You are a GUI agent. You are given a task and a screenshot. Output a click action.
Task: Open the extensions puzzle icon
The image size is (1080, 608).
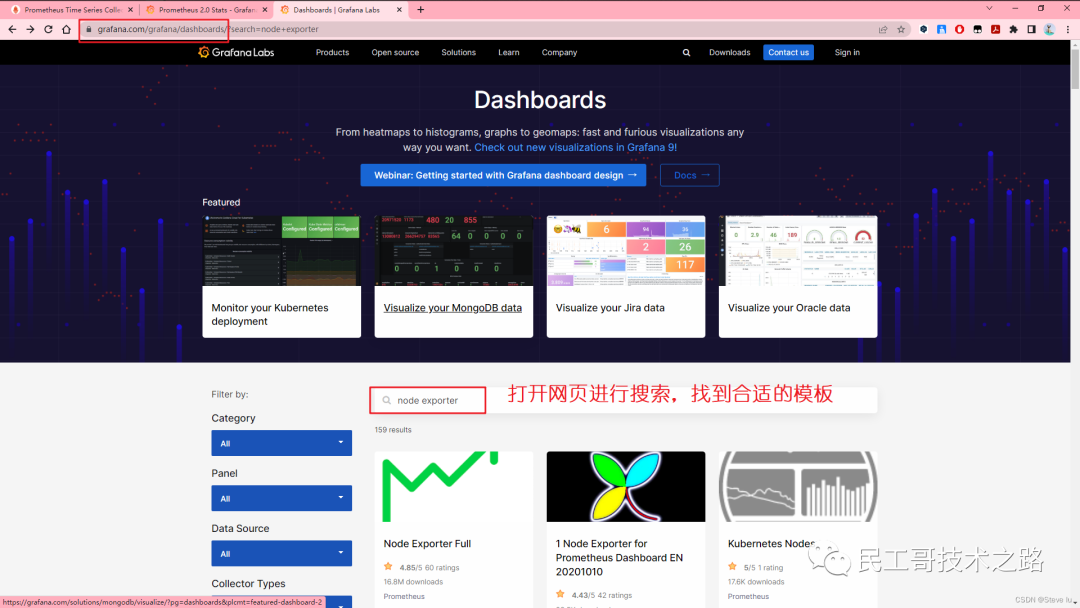[1013, 29]
